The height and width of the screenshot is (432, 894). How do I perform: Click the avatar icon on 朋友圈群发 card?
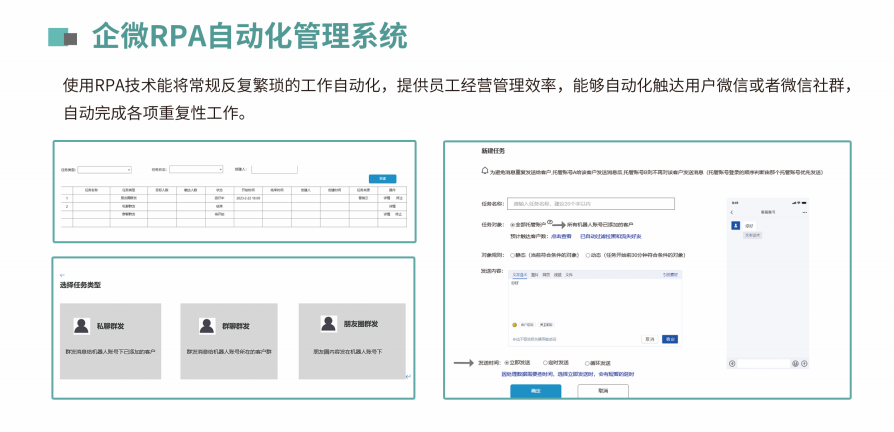[x=328, y=324]
